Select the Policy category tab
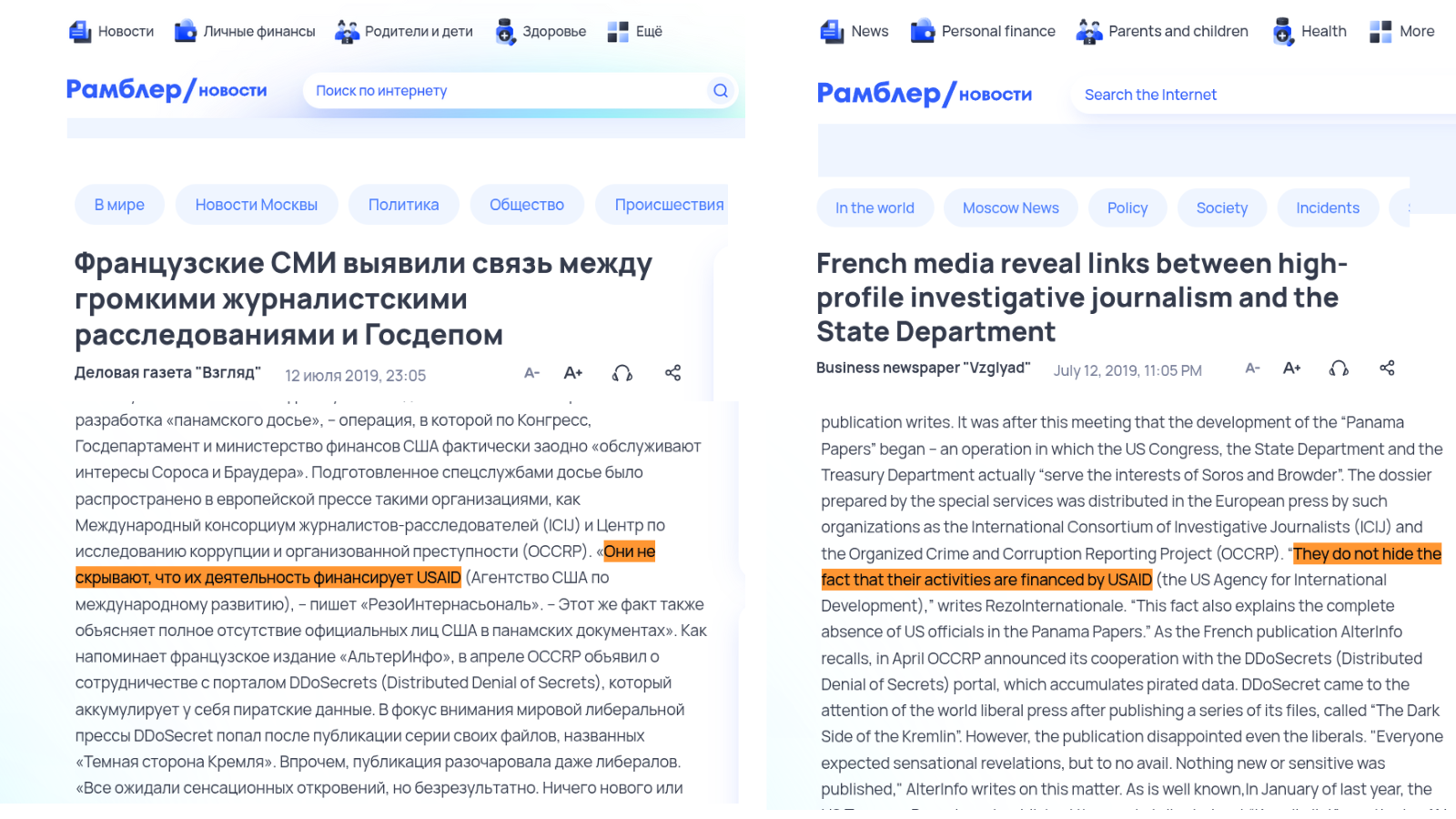This screenshot has width=1456, height=819. coord(1127,208)
